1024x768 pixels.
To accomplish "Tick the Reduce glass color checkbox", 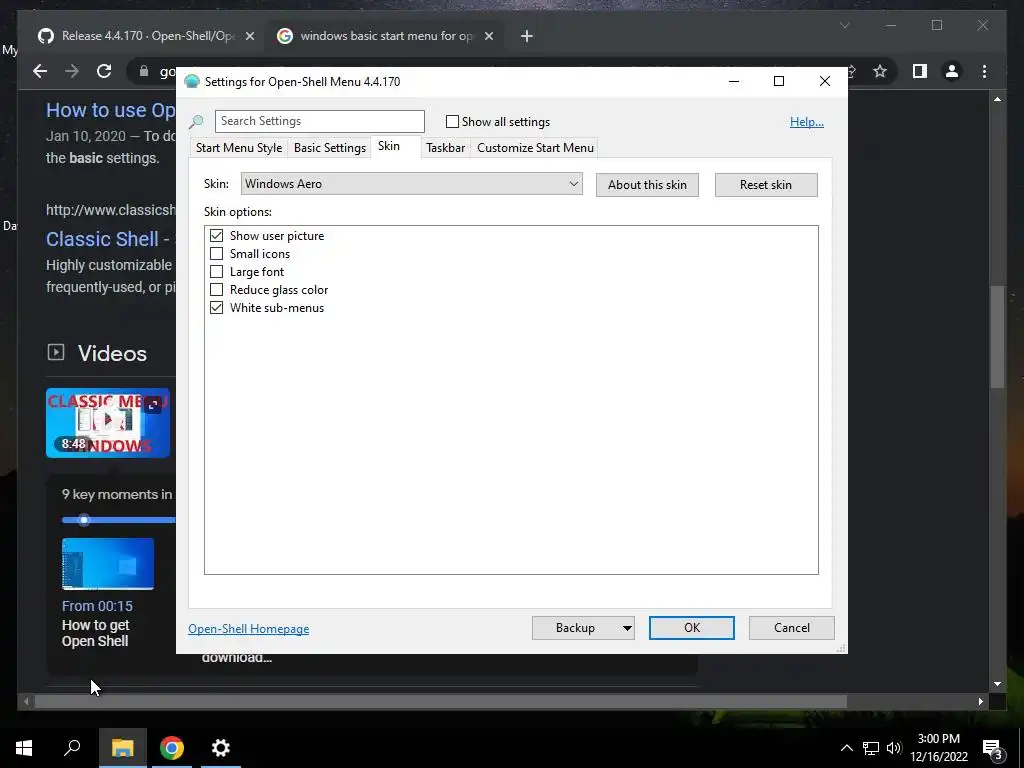I will pos(216,289).
